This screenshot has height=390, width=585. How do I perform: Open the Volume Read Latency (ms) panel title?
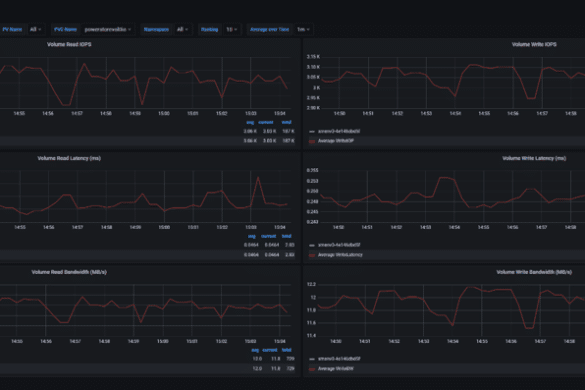(x=69, y=158)
